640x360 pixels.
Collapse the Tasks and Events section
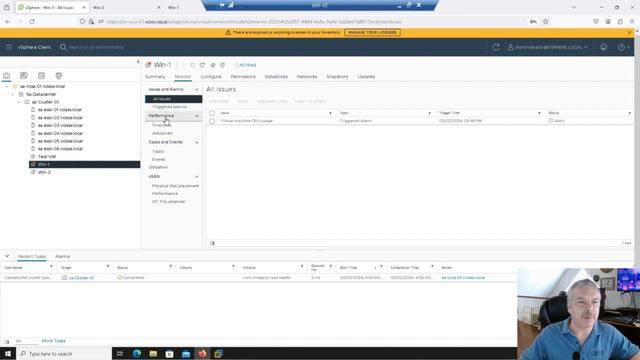197,142
